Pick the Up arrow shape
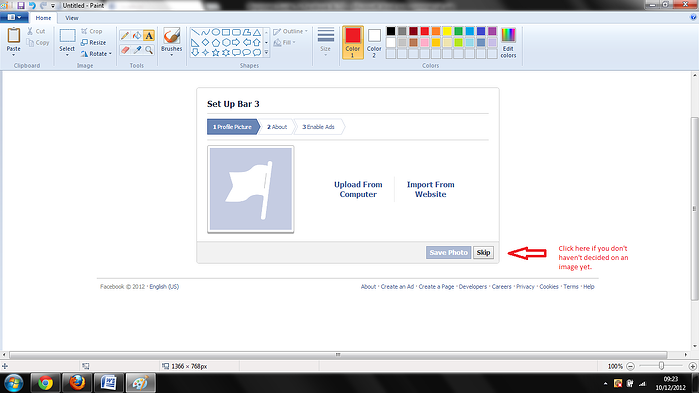The height and width of the screenshot is (393, 699). pos(257,42)
